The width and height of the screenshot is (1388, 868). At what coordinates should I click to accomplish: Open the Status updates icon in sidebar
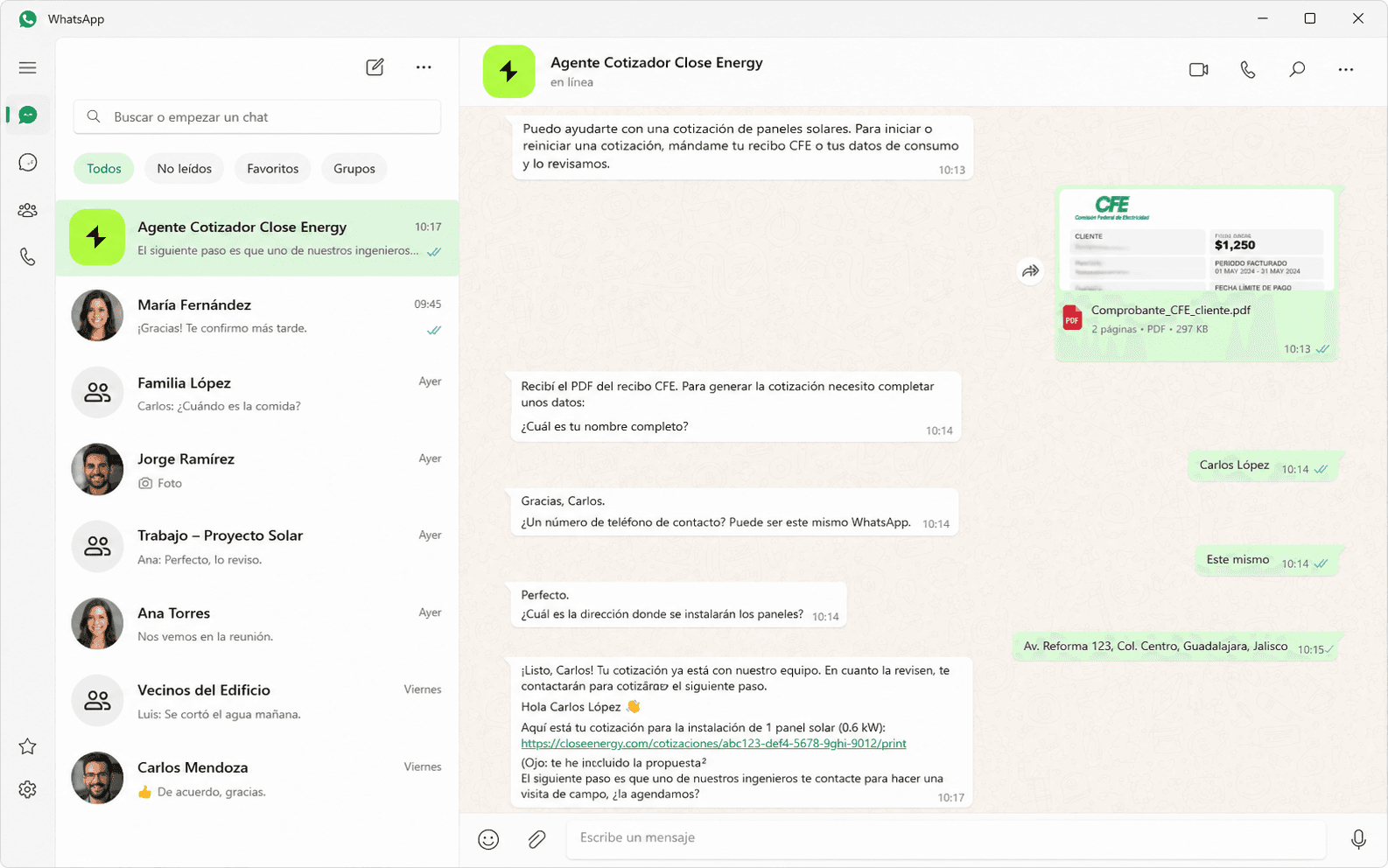(x=28, y=162)
